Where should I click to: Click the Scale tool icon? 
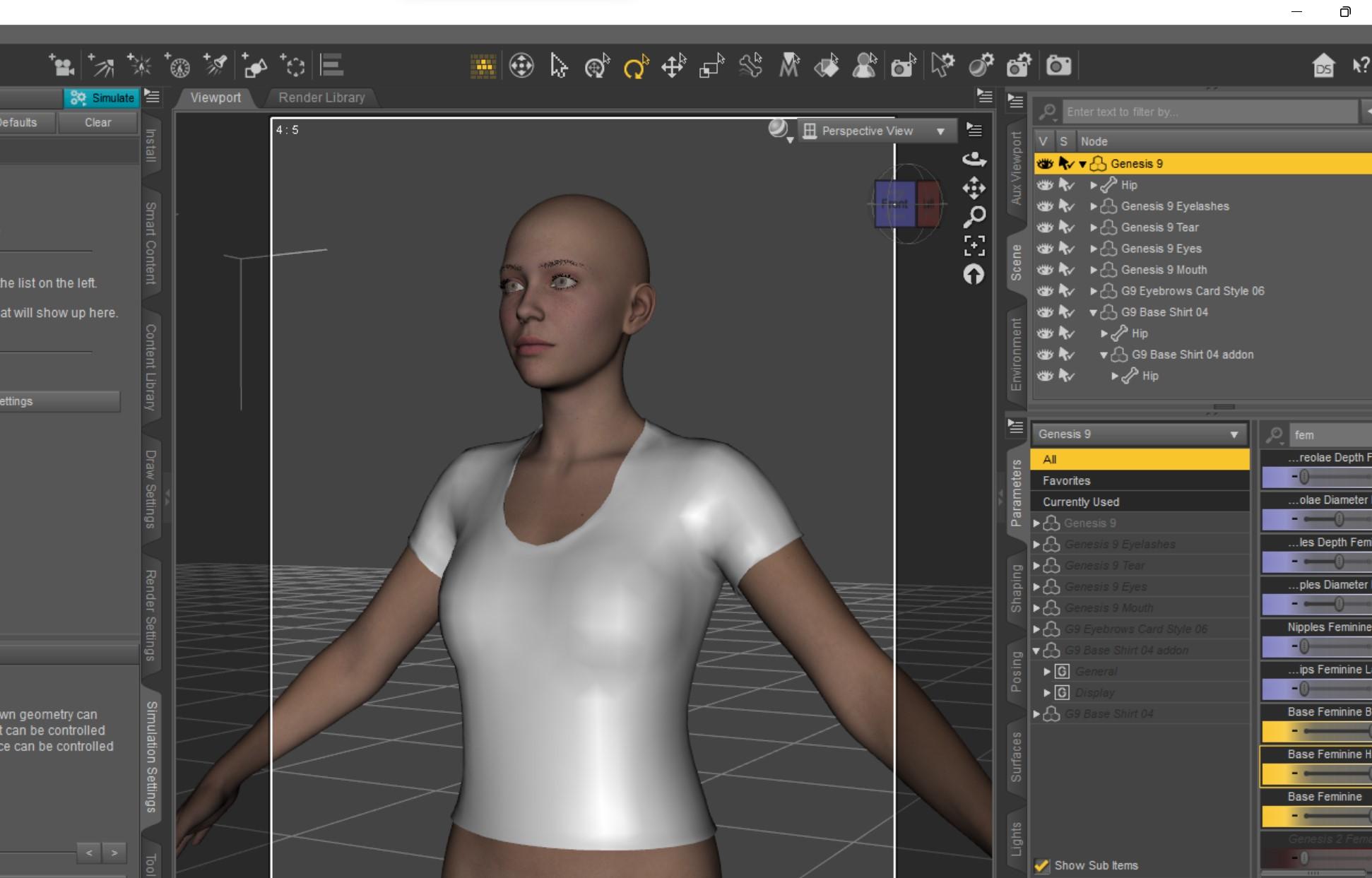(711, 66)
